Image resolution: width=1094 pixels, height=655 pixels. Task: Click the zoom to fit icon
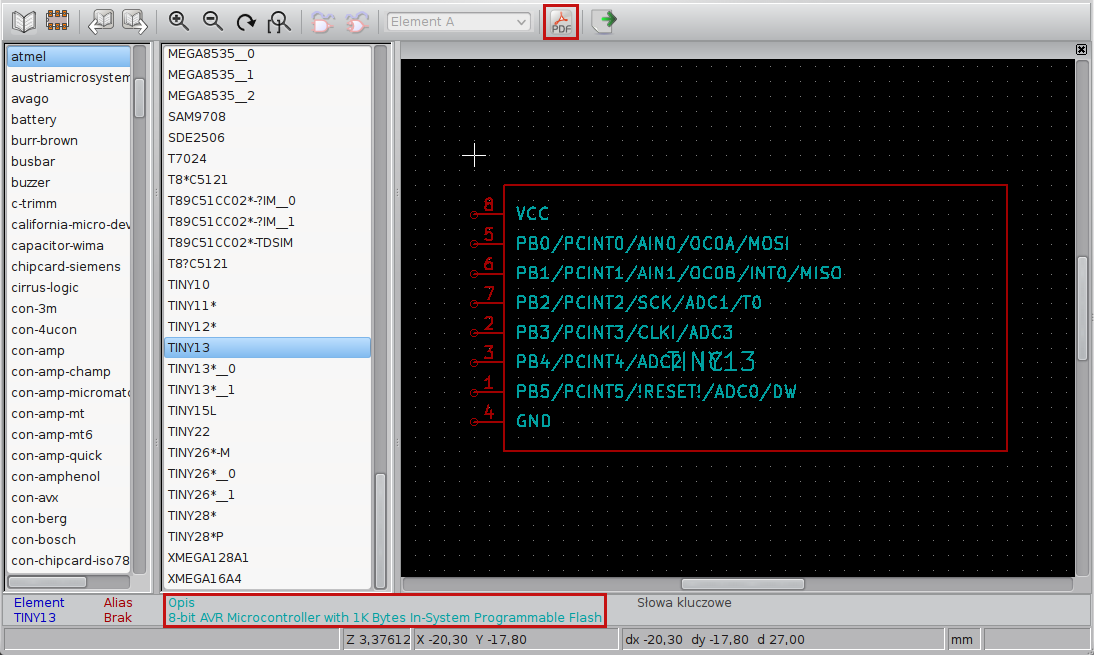(x=279, y=22)
